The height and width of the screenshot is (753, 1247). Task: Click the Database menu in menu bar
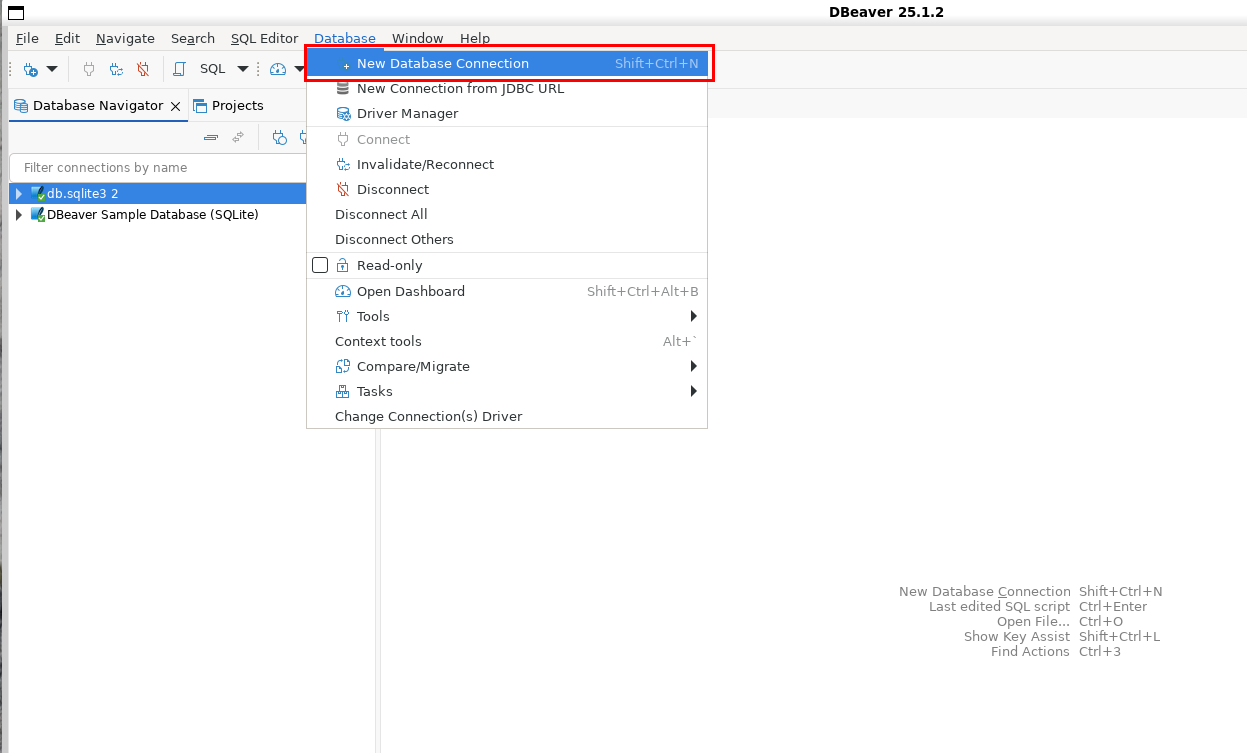[345, 38]
